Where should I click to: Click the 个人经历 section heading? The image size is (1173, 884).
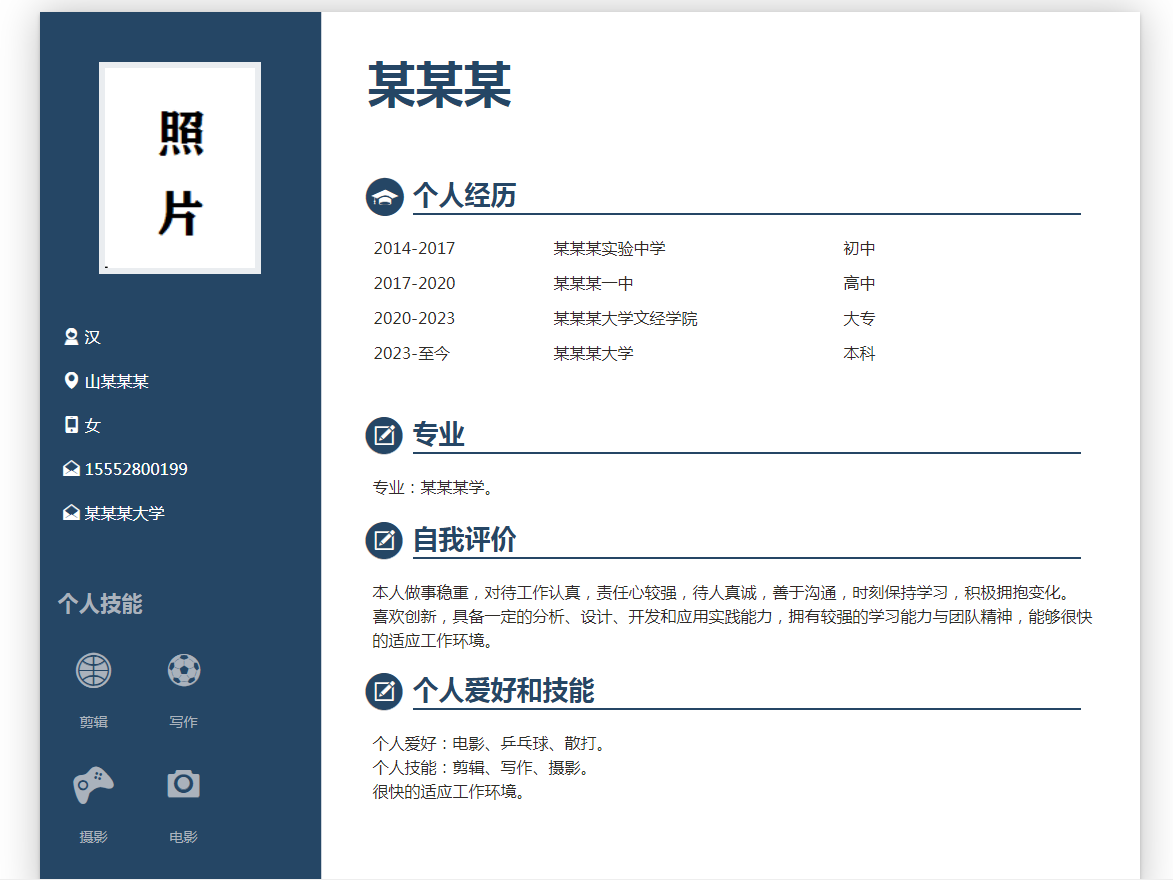(x=465, y=196)
